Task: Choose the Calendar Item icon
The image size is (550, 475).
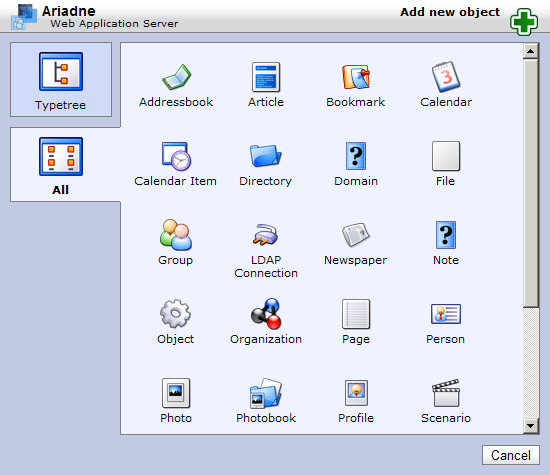Action: click(x=176, y=156)
